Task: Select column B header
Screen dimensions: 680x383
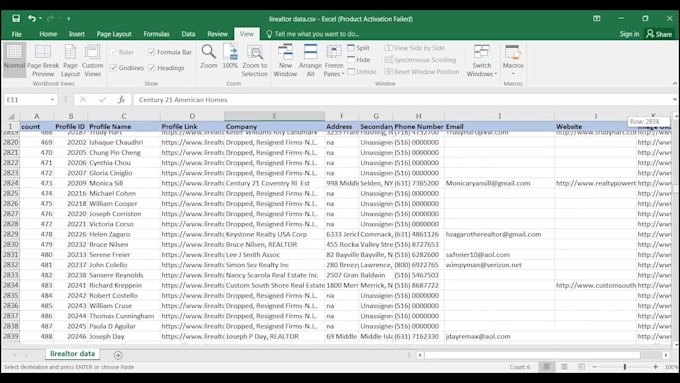Action: (x=71, y=116)
